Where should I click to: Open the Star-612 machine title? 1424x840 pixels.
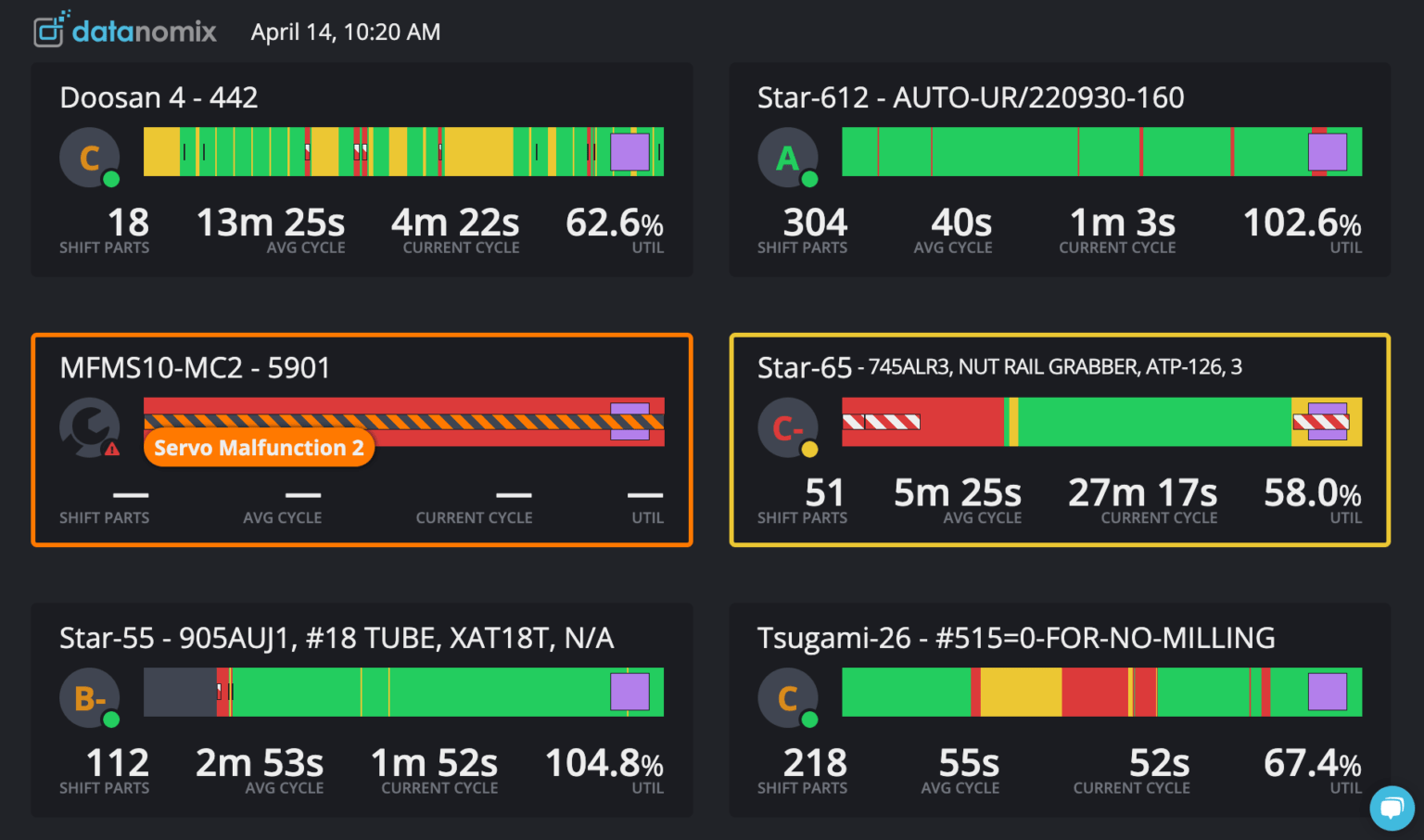coord(972,96)
